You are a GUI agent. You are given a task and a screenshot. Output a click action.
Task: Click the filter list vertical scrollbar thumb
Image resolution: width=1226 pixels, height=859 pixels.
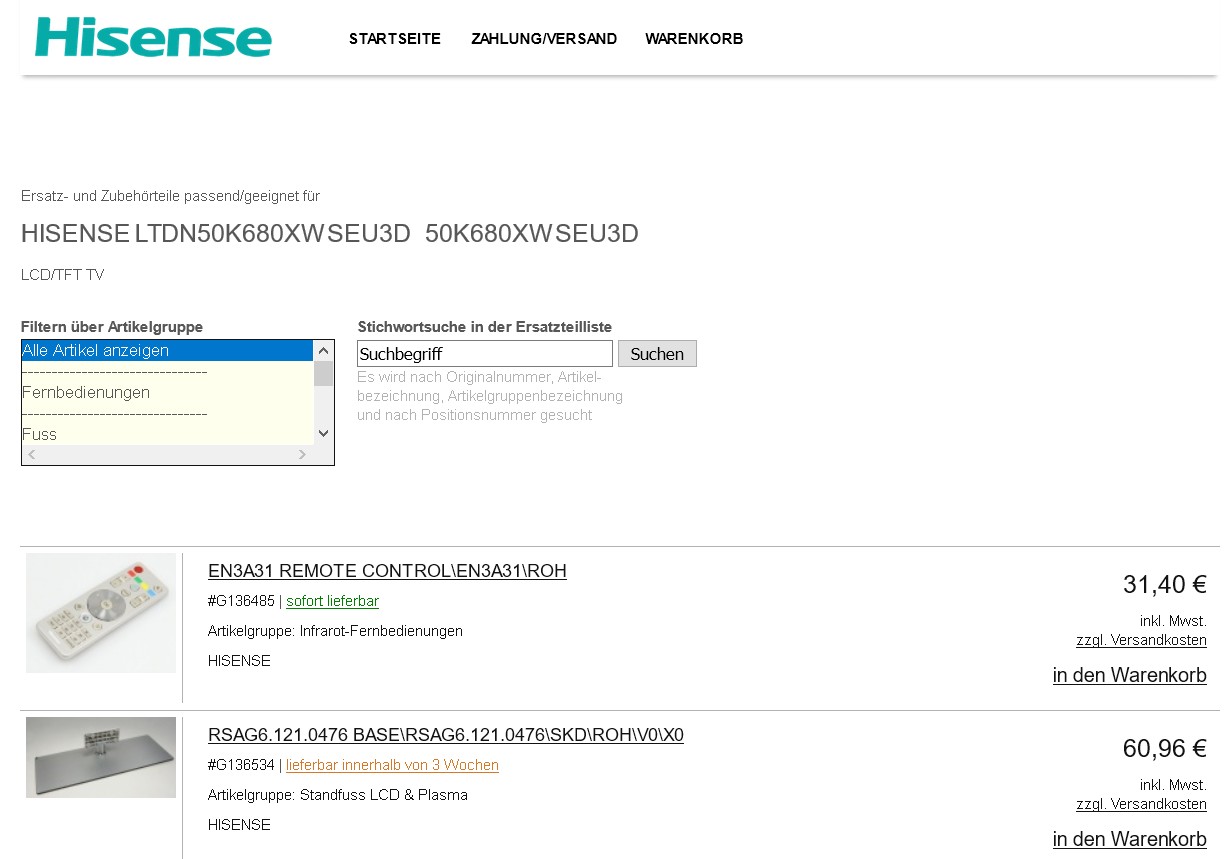pos(323,374)
